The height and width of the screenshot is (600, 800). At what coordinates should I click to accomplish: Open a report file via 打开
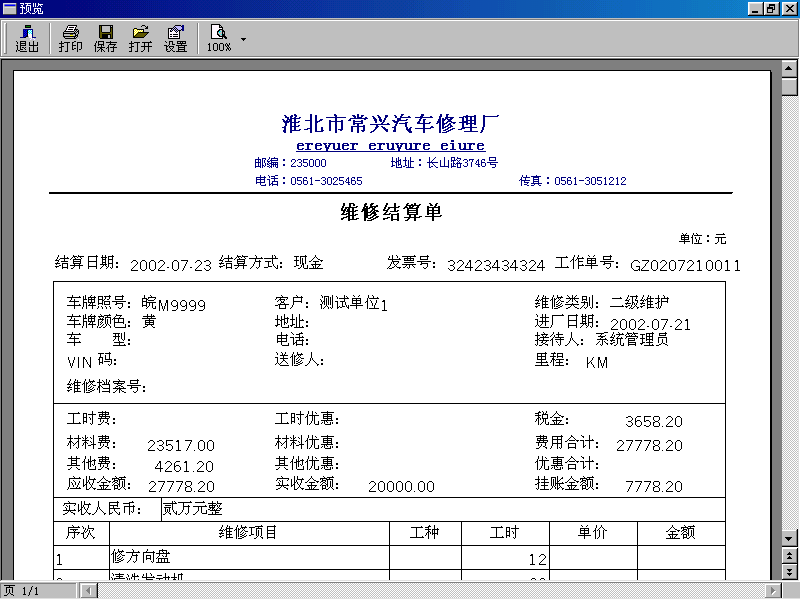[x=140, y=38]
